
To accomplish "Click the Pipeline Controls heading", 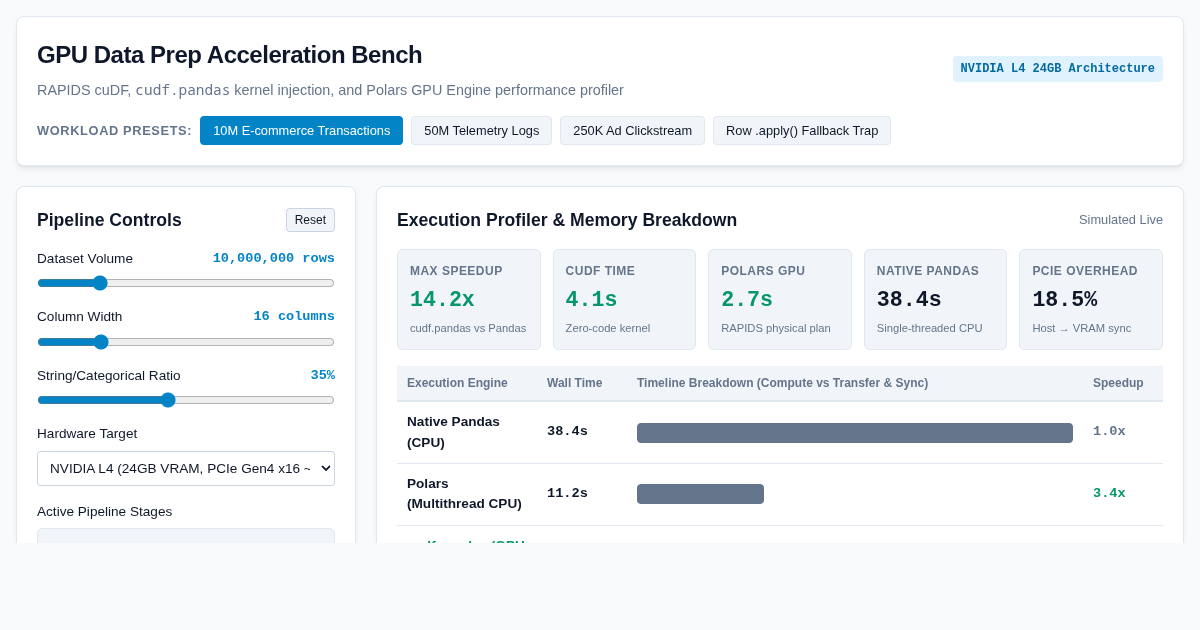I will [x=109, y=220].
